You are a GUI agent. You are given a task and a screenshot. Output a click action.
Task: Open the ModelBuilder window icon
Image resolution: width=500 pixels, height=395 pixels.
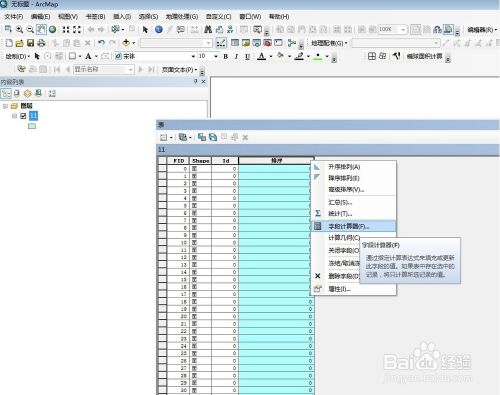click(292, 43)
